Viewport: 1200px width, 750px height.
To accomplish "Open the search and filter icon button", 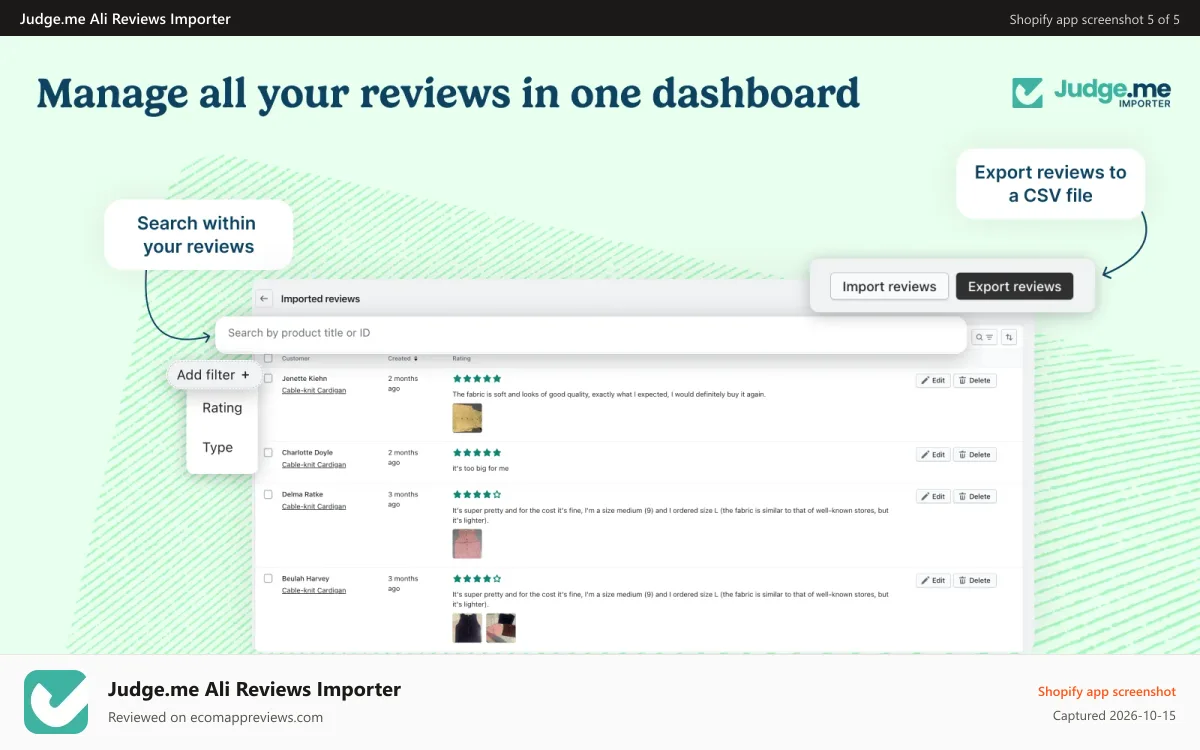I will coord(985,338).
